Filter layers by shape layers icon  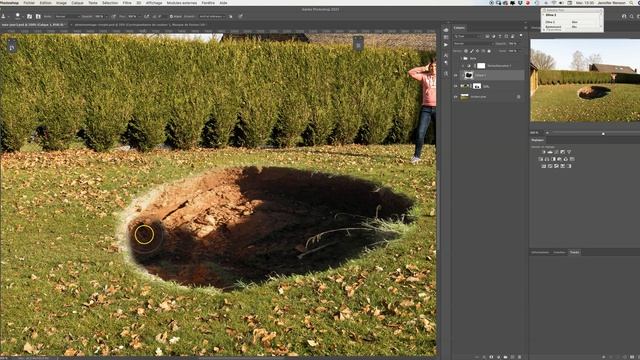pos(506,36)
